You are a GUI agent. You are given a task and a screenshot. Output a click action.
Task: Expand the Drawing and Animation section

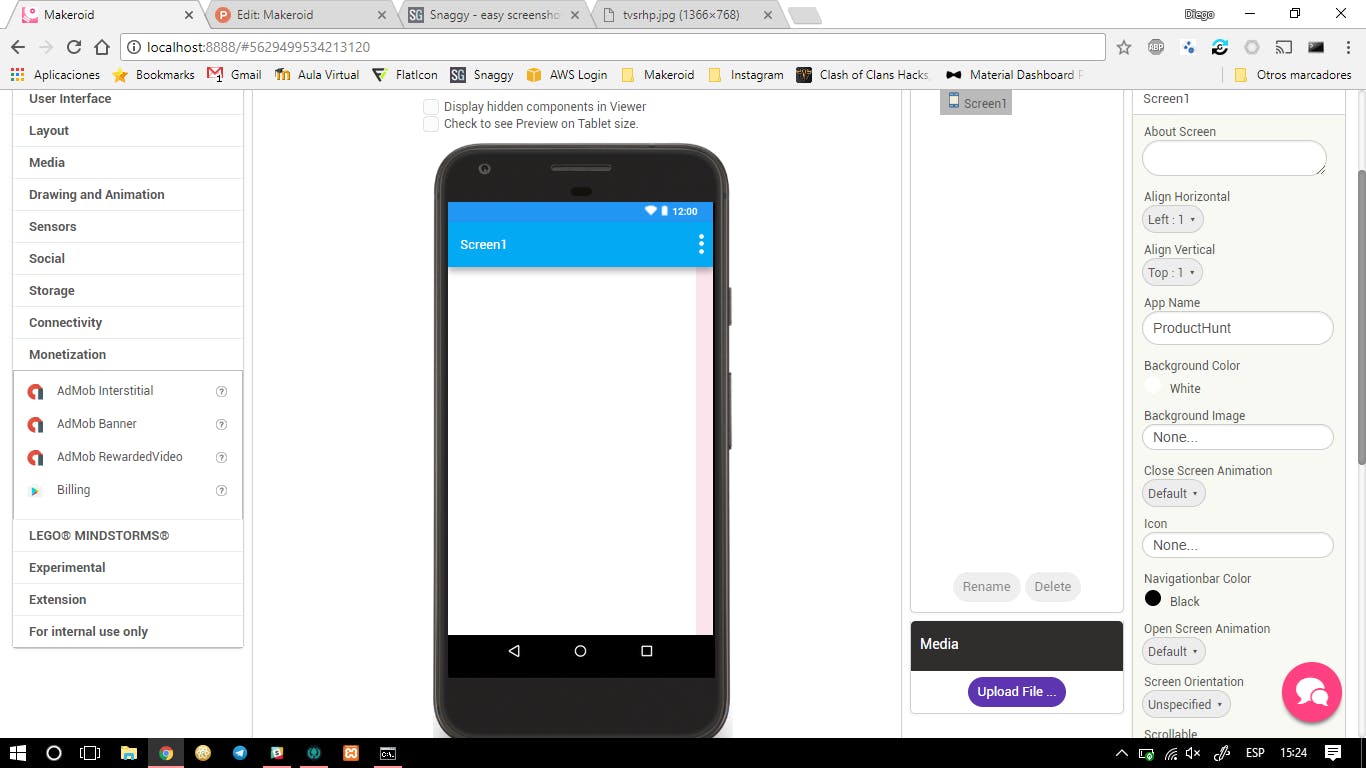tap(128, 195)
